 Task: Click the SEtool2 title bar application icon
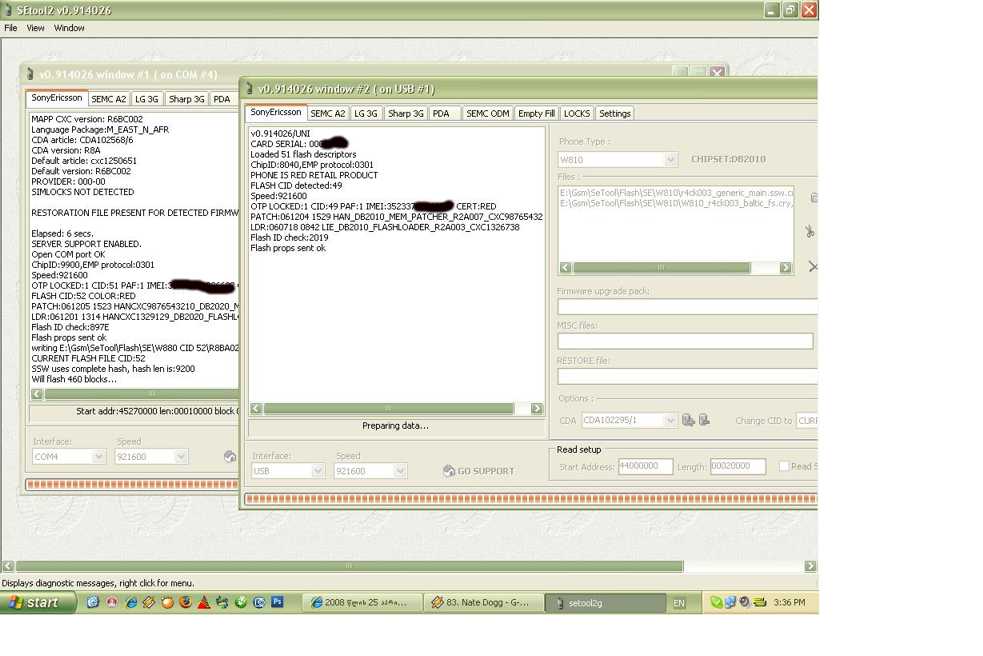[x=8, y=10]
